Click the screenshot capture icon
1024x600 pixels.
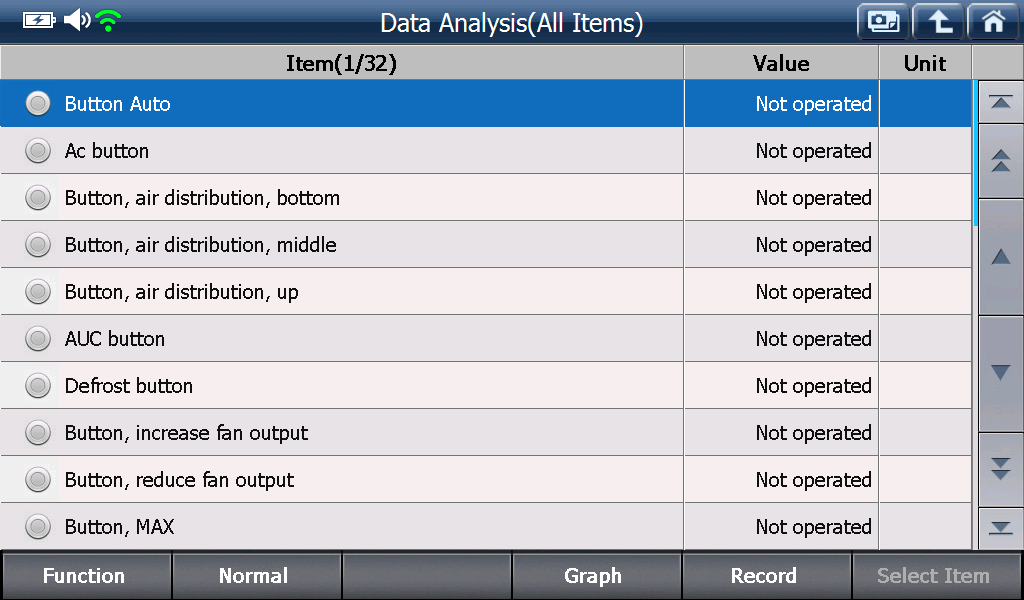[883, 22]
